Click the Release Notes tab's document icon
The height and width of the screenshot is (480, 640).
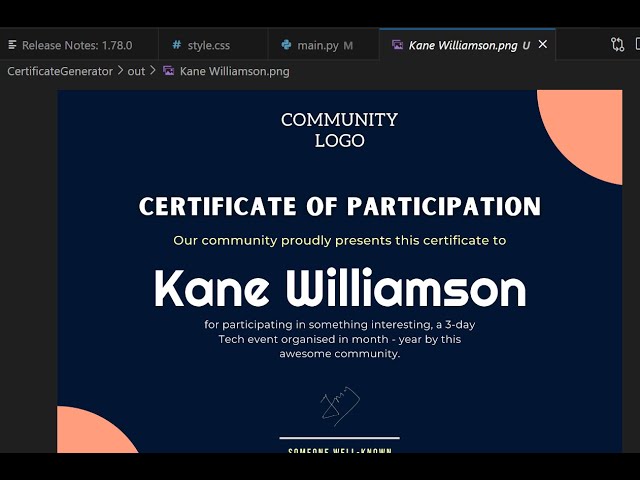[12, 44]
